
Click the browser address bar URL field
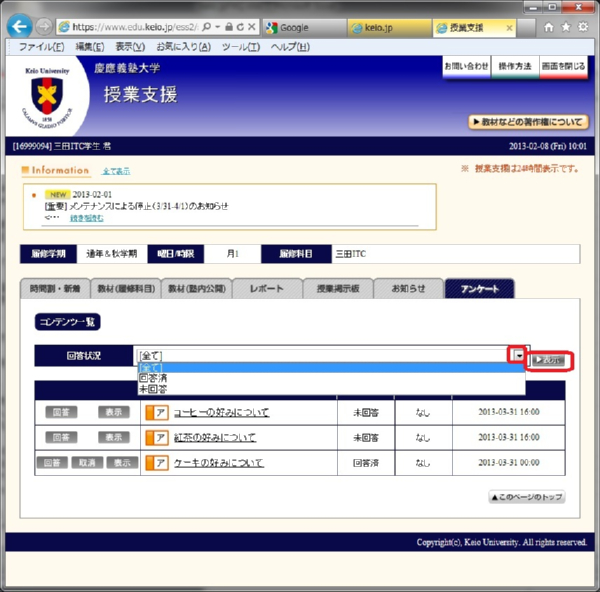point(150,26)
